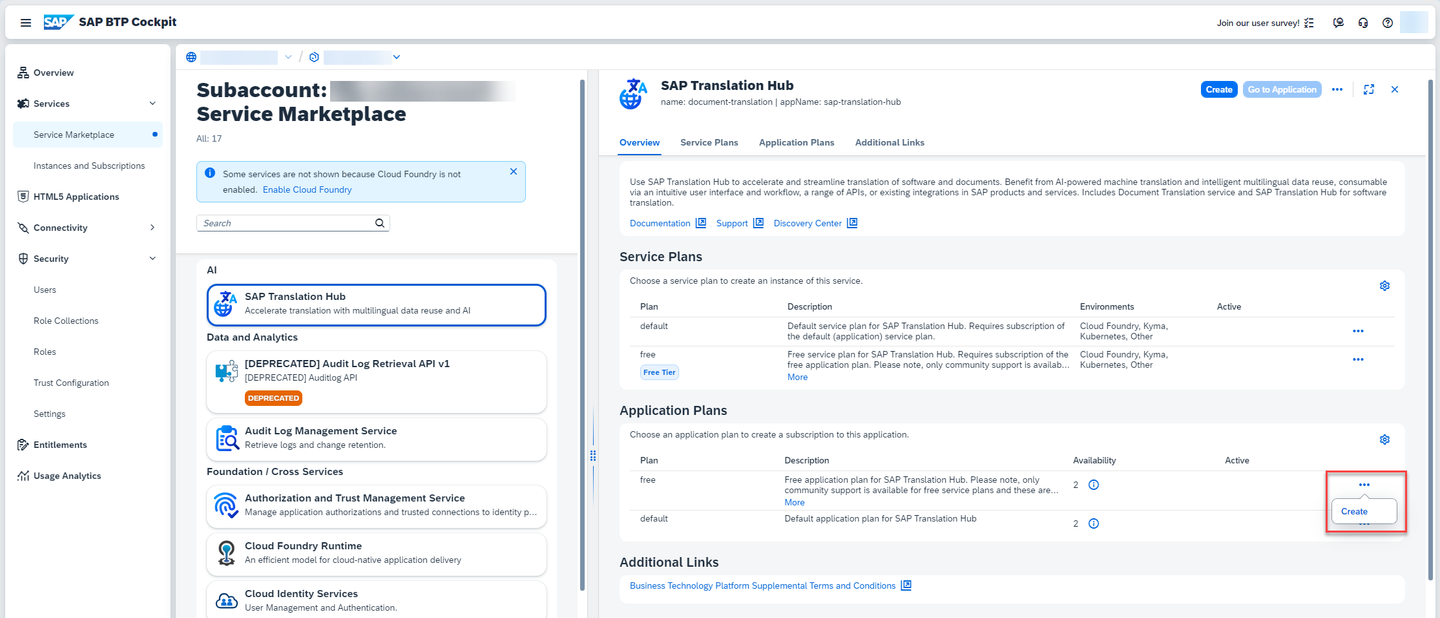The image size is (1440, 618).
Task: Open the hamburger navigation menu
Action: pyautogui.click(x=26, y=23)
